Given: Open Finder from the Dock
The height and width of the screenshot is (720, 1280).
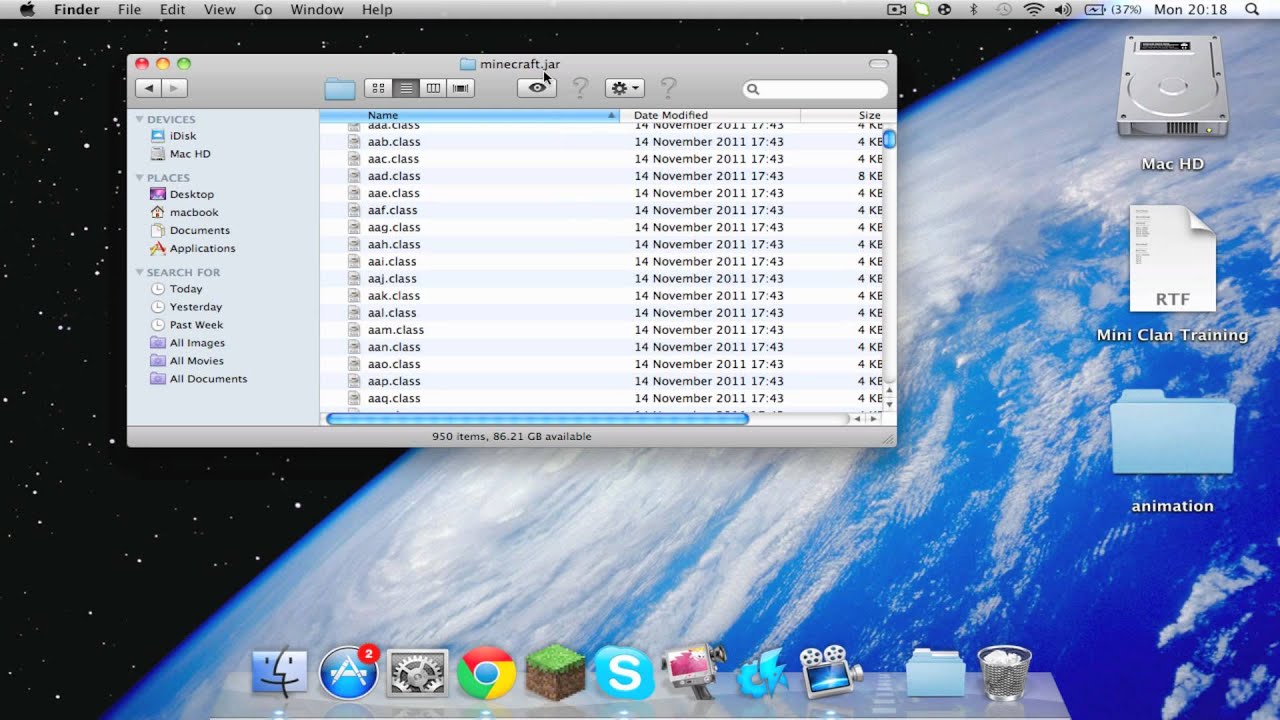Looking at the screenshot, I should pos(279,671).
